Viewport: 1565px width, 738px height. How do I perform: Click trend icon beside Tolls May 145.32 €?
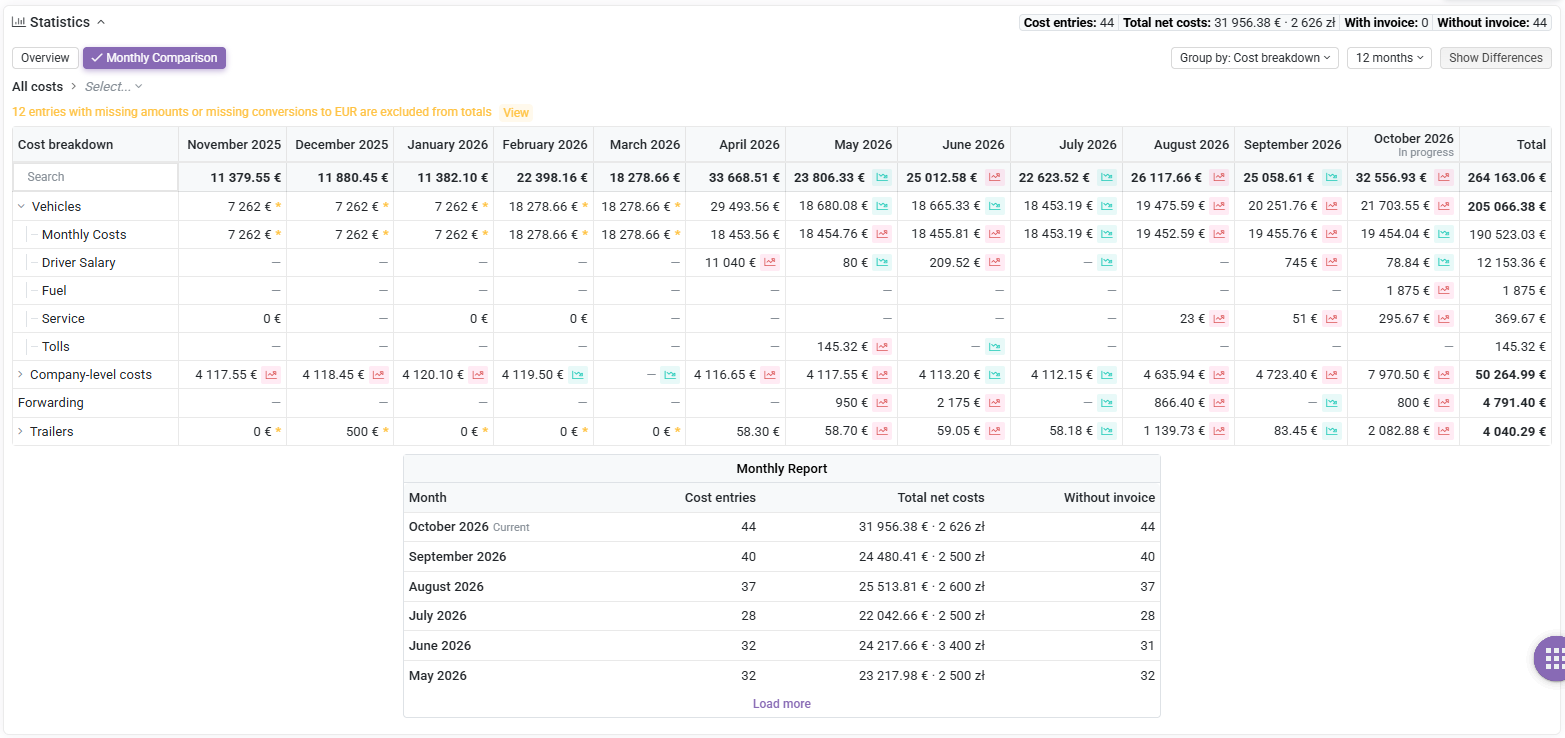(882, 347)
